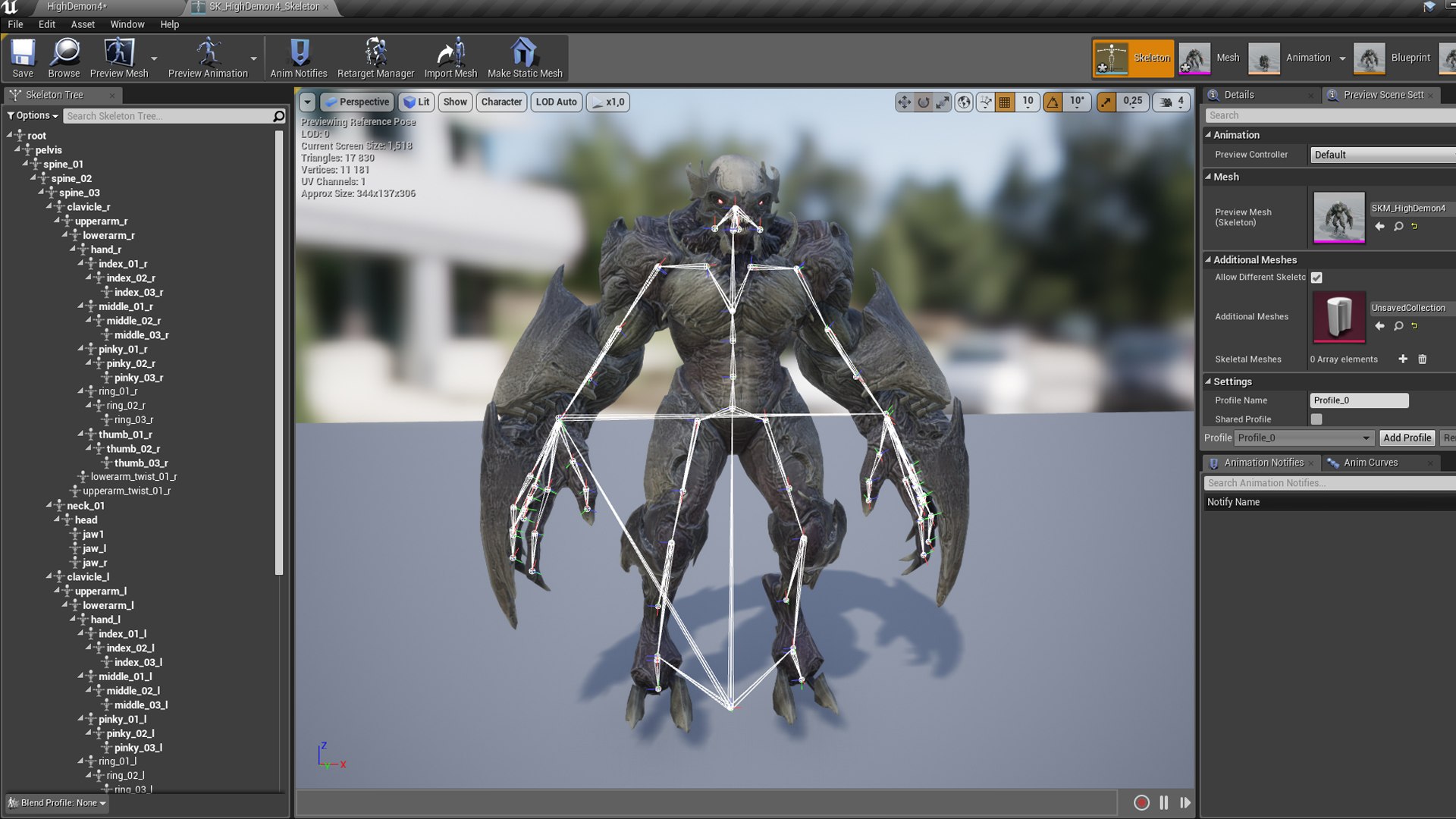Open the Window menu
This screenshot has height=819, width=1456.
(127, 24)
